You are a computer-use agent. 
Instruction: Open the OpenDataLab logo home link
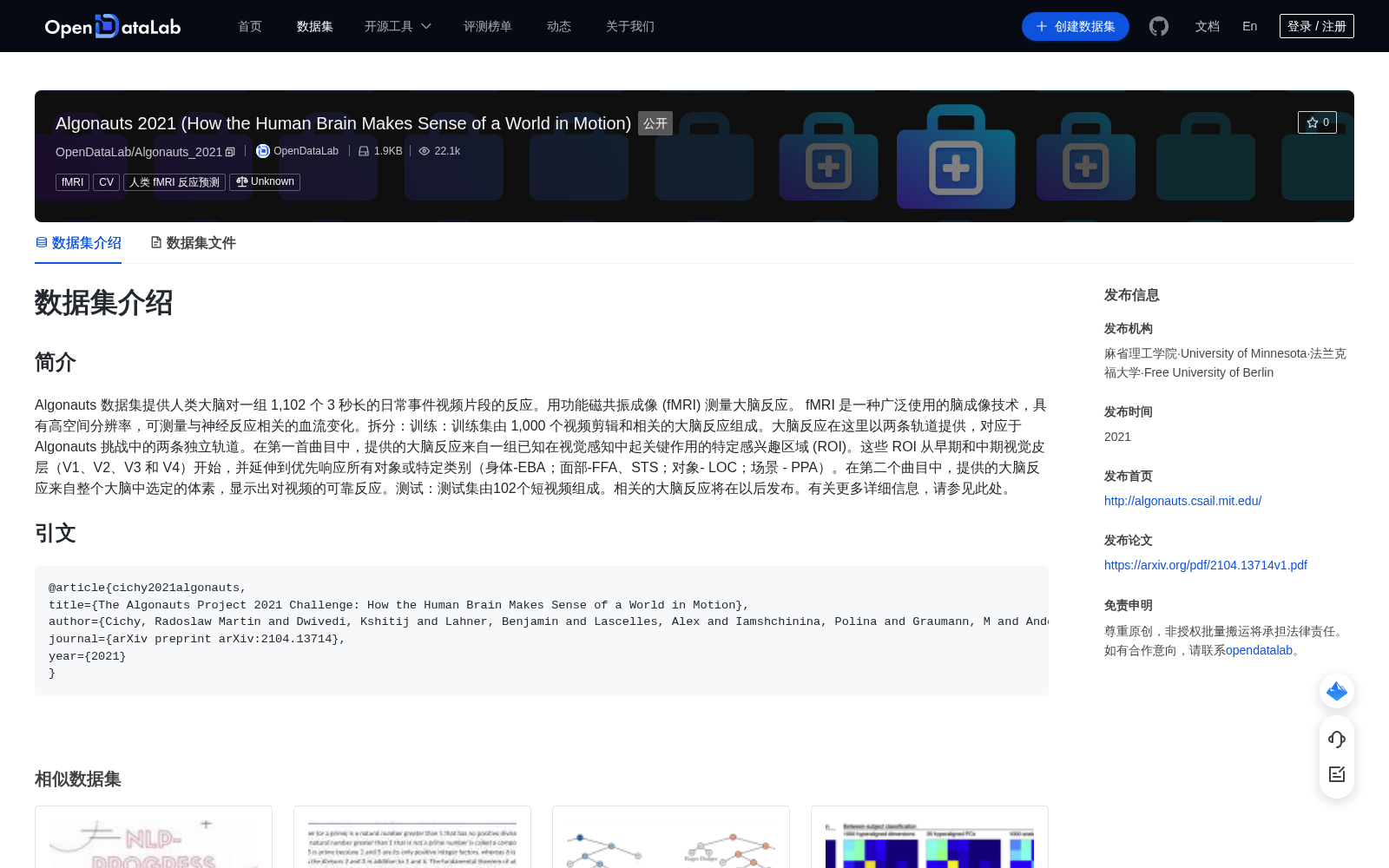[x=113, y=26]
